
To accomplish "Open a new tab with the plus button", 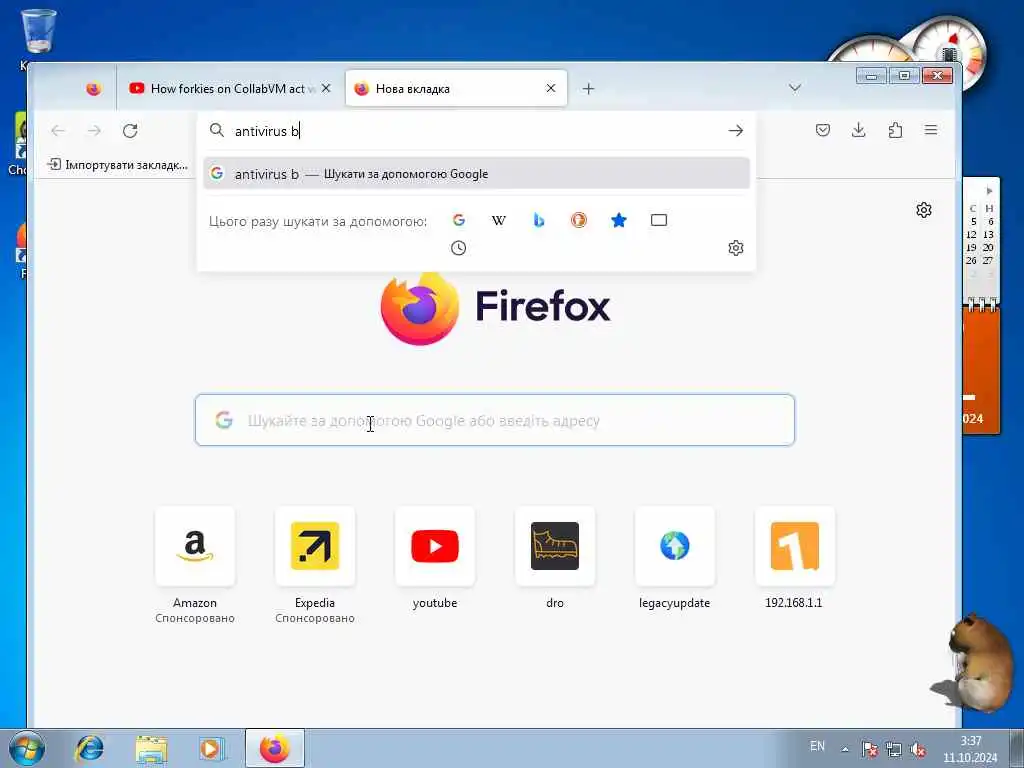I will click(x=588, y=88).
